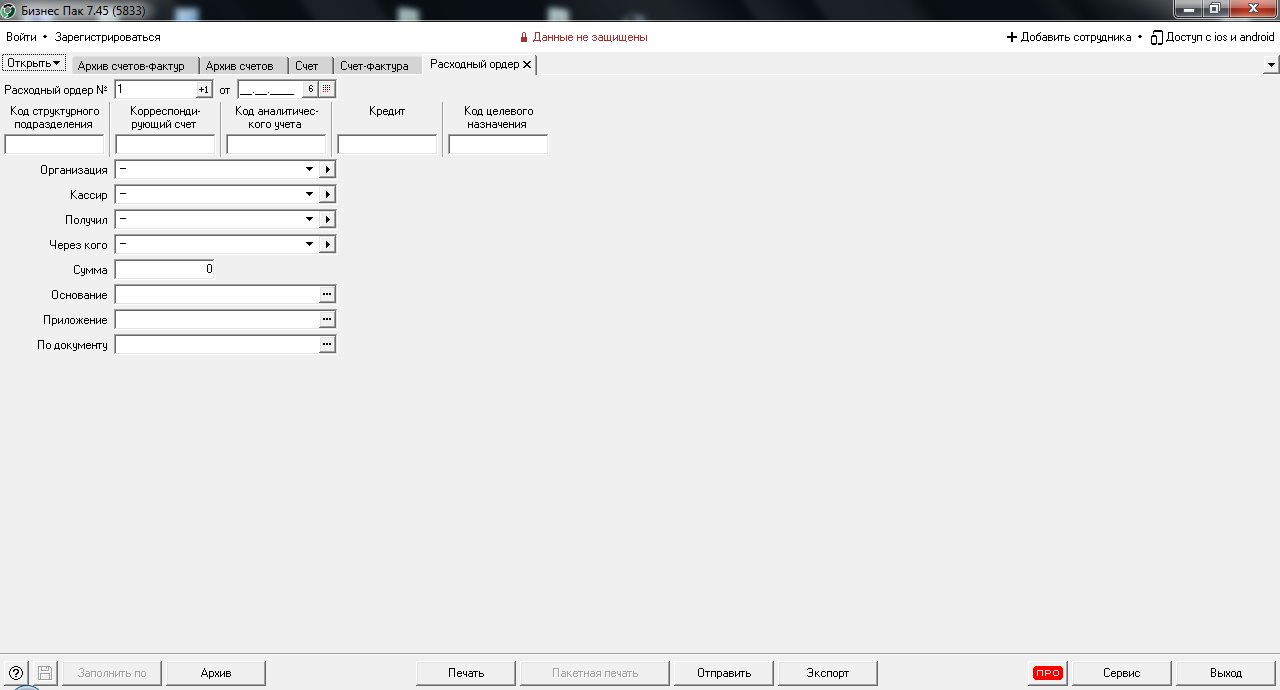
Task: Expand the Кассир dropdown
Action: (310, 194)
